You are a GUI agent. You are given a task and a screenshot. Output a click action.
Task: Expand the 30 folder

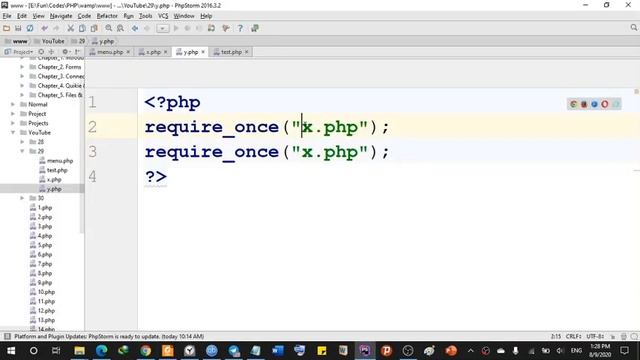click(x=22, y=198)
